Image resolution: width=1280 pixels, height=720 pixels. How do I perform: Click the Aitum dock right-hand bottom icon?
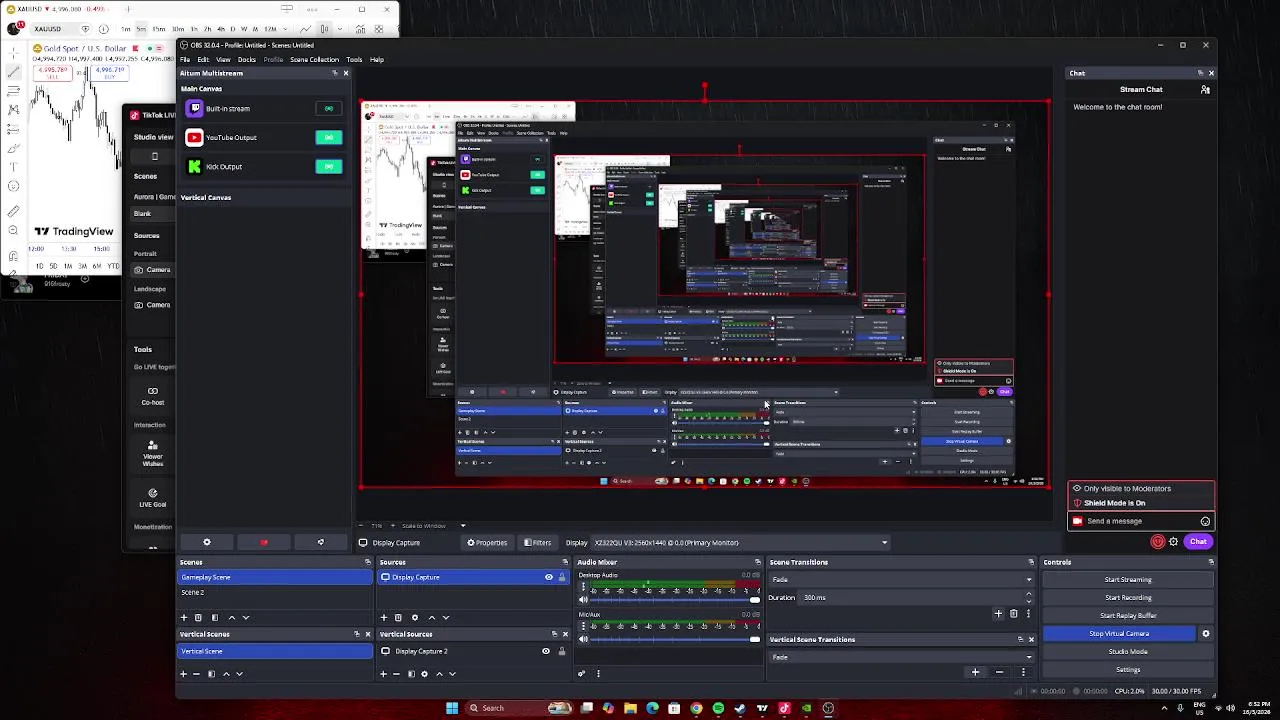[x=320, y=542]
